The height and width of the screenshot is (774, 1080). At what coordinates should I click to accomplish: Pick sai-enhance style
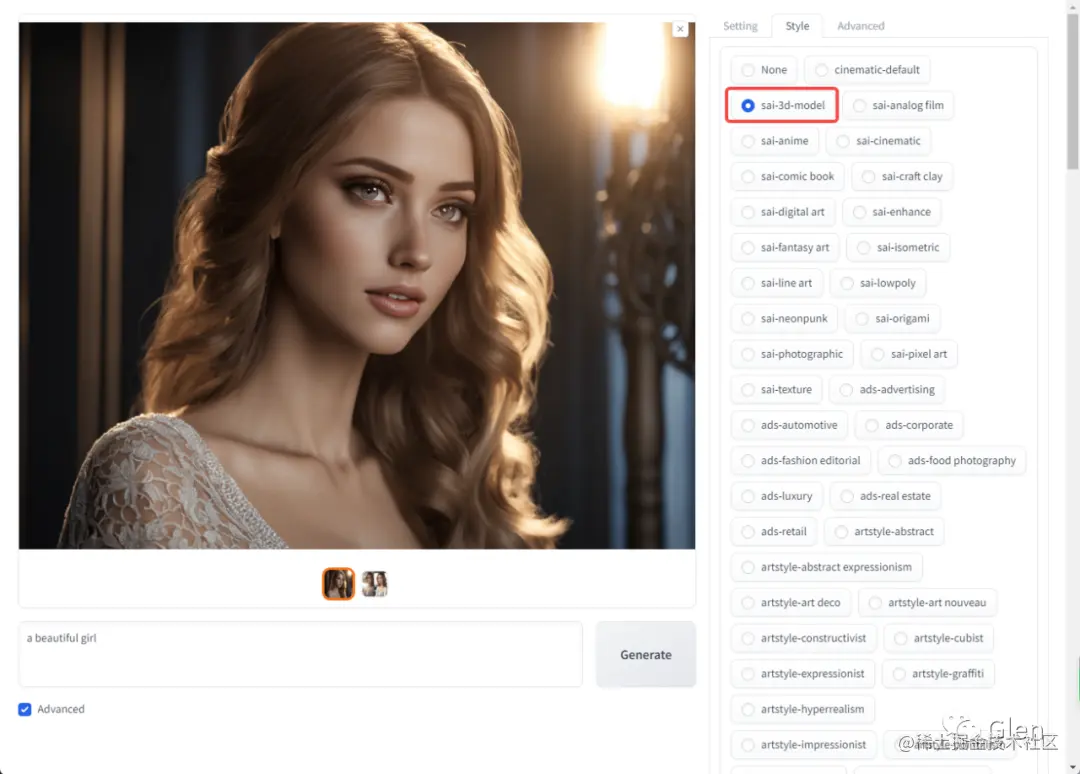[x=892, y=212]
